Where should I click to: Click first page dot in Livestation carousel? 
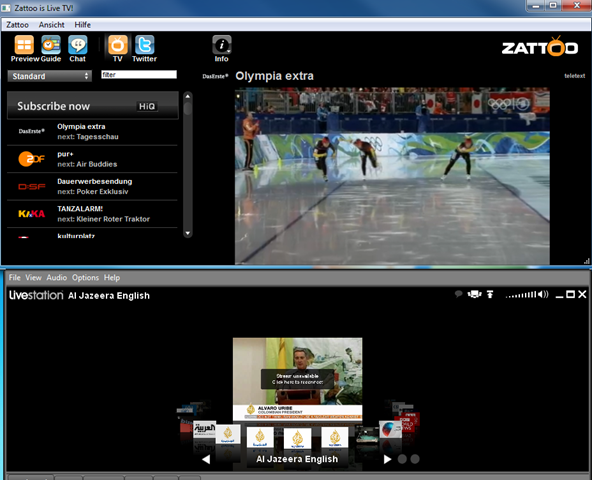click(x=402, y=459)
